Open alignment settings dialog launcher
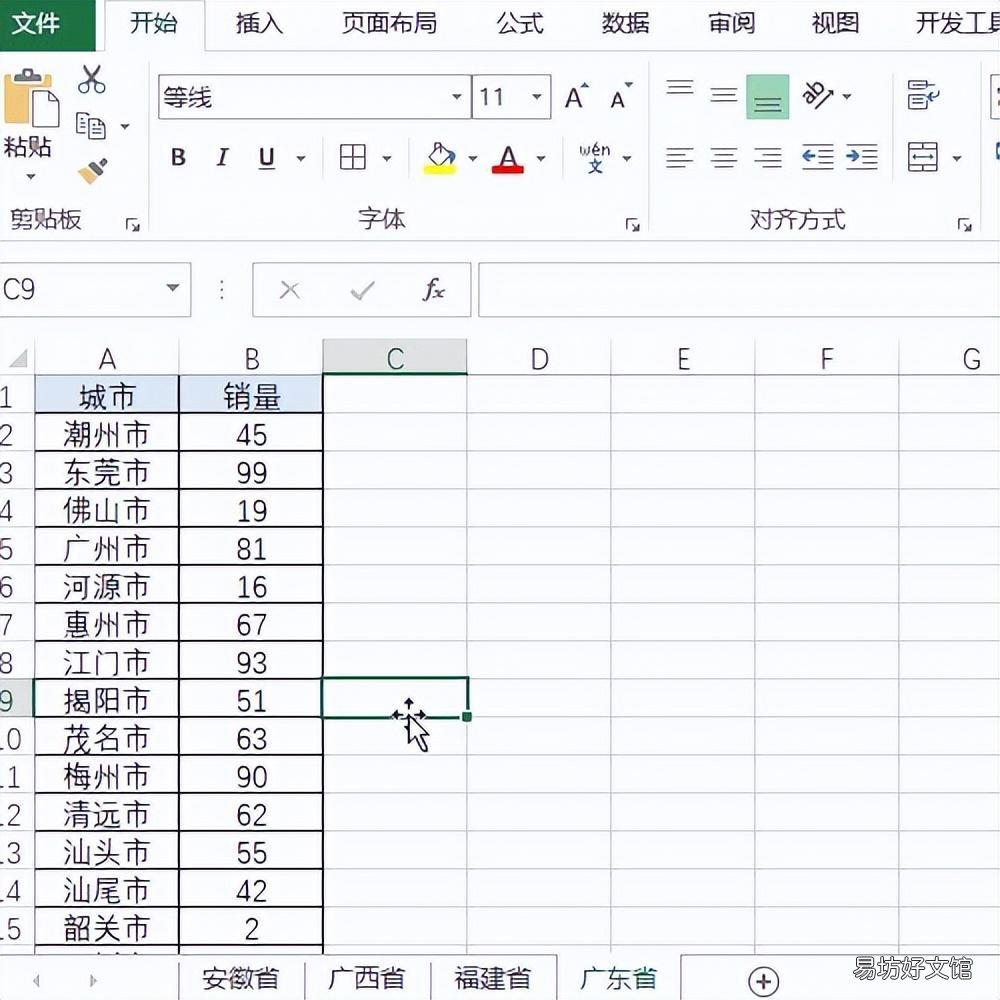This screenshot has width=1000, height=1000. pyautogui.click(x=964, y=224)
